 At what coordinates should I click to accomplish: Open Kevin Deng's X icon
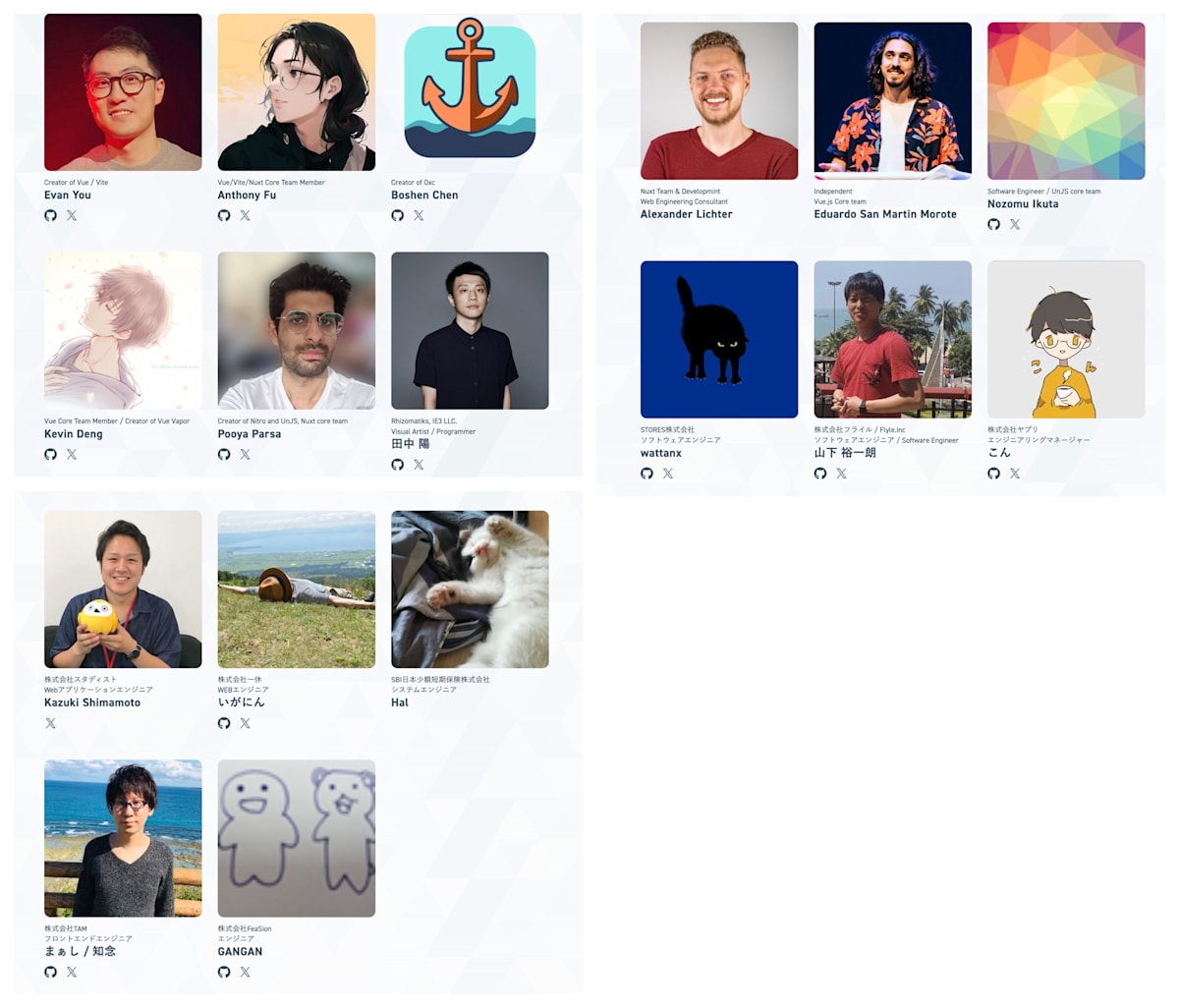point(72,454)
